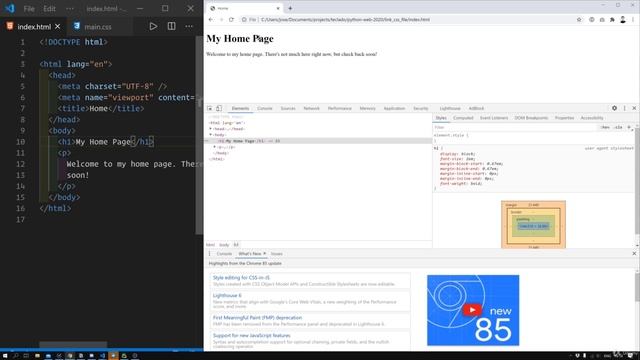Open DevTools settings gear
This screenshot has height=360, width=640.
pyautogui.click(x=614, y=108)
